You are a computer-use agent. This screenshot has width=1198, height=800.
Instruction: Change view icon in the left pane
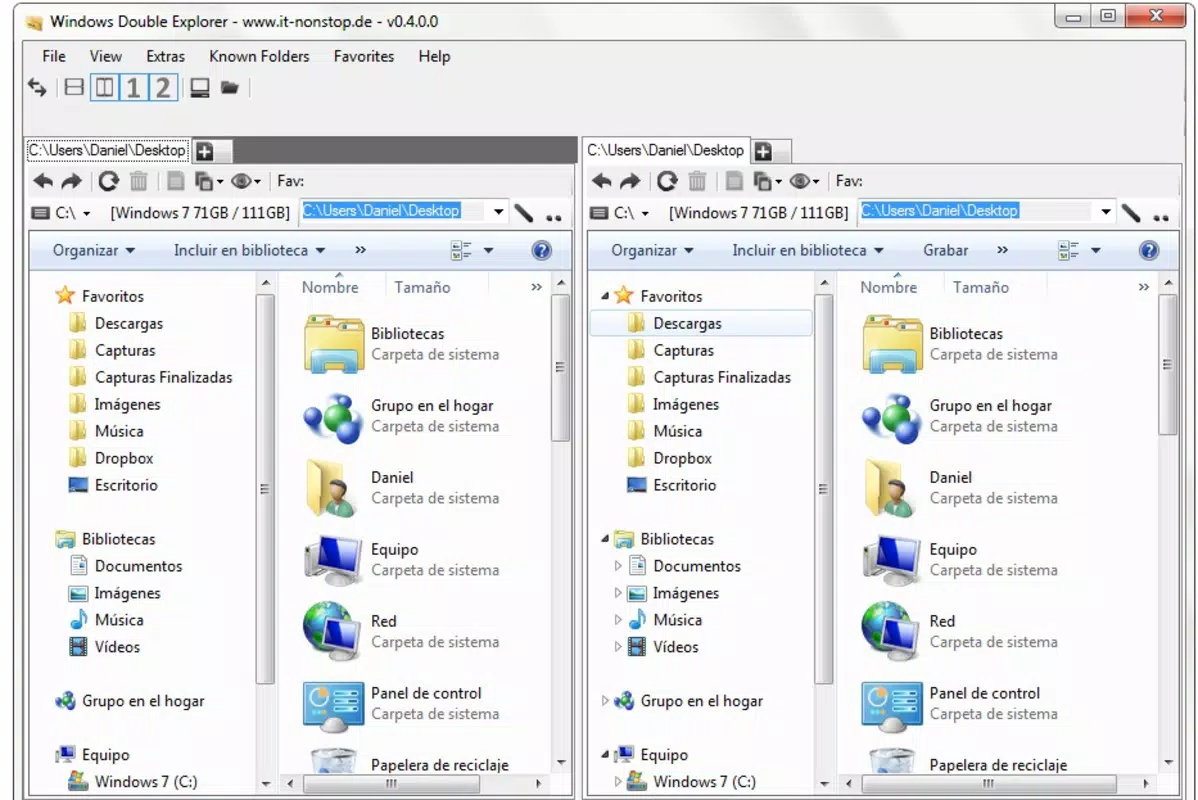[461, 251]
